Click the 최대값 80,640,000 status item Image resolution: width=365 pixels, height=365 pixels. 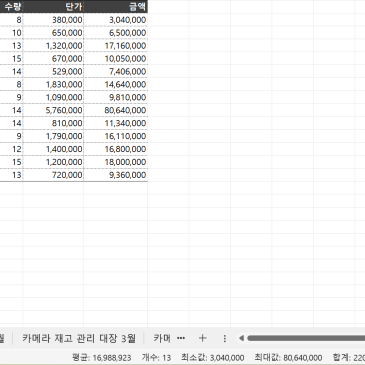pos(288,358)
